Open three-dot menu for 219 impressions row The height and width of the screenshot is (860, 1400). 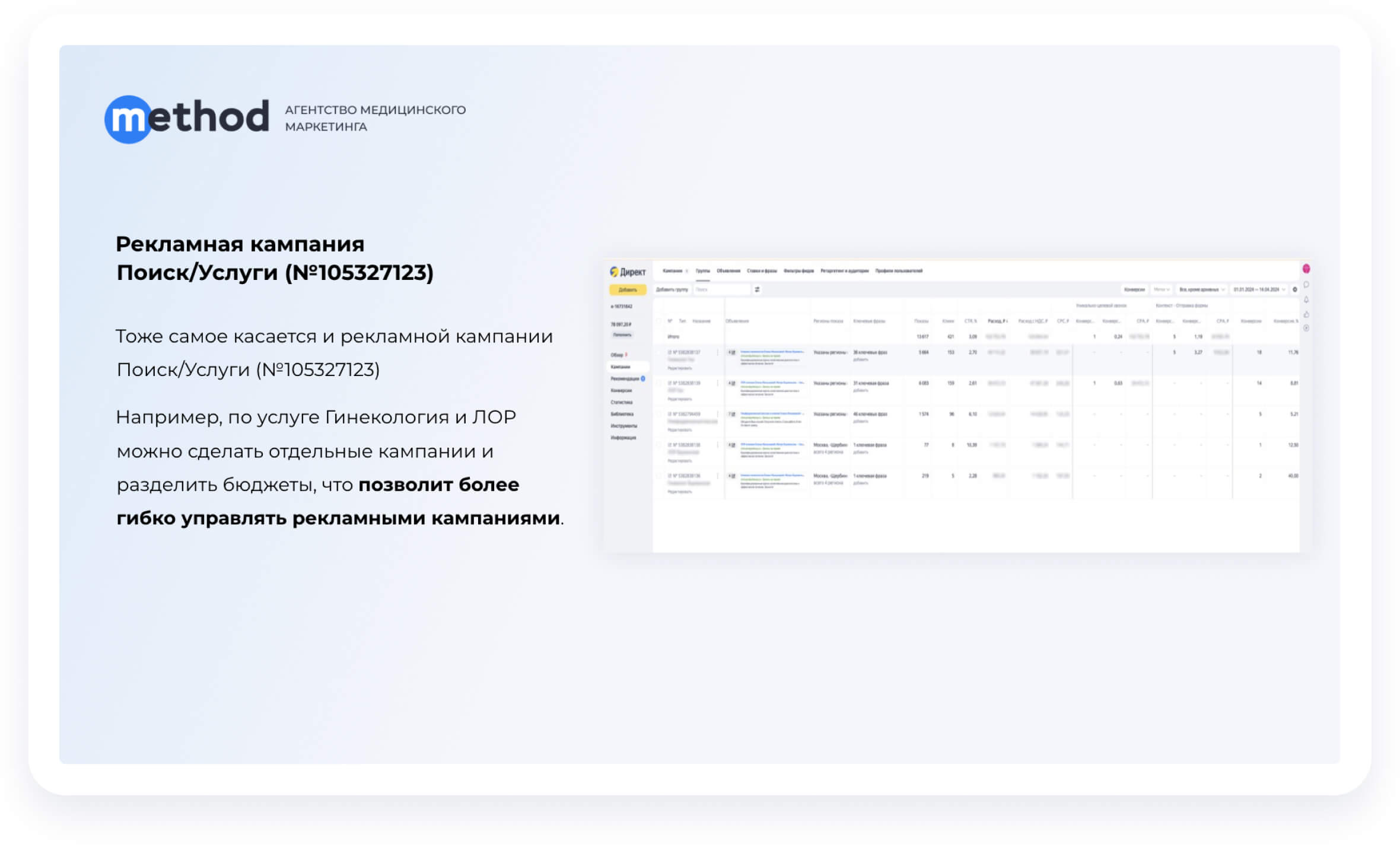point(717,476)
